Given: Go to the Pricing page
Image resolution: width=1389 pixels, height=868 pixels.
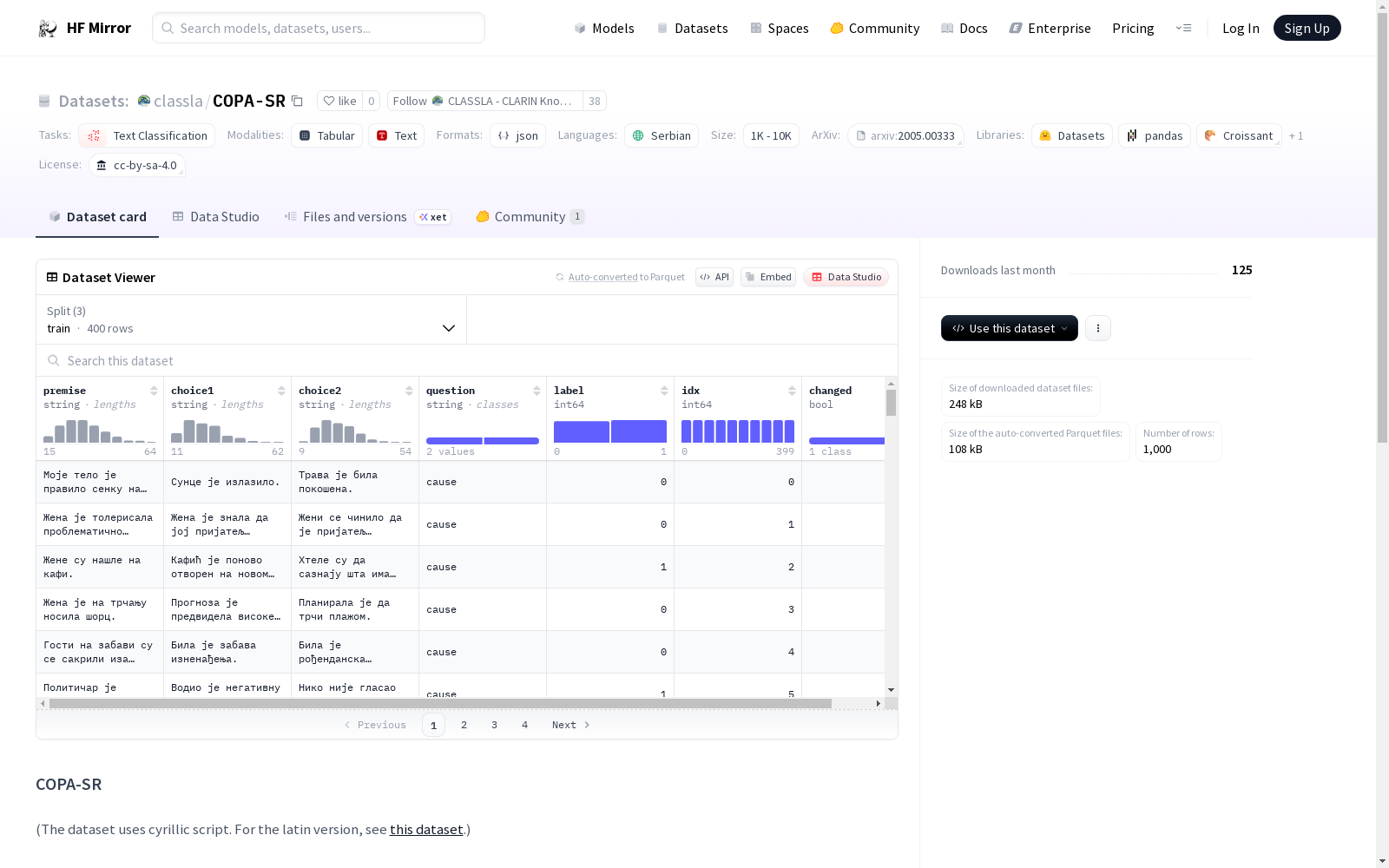Looking at the screenshot, I should pyautogui.click(x=1133, y=28).
